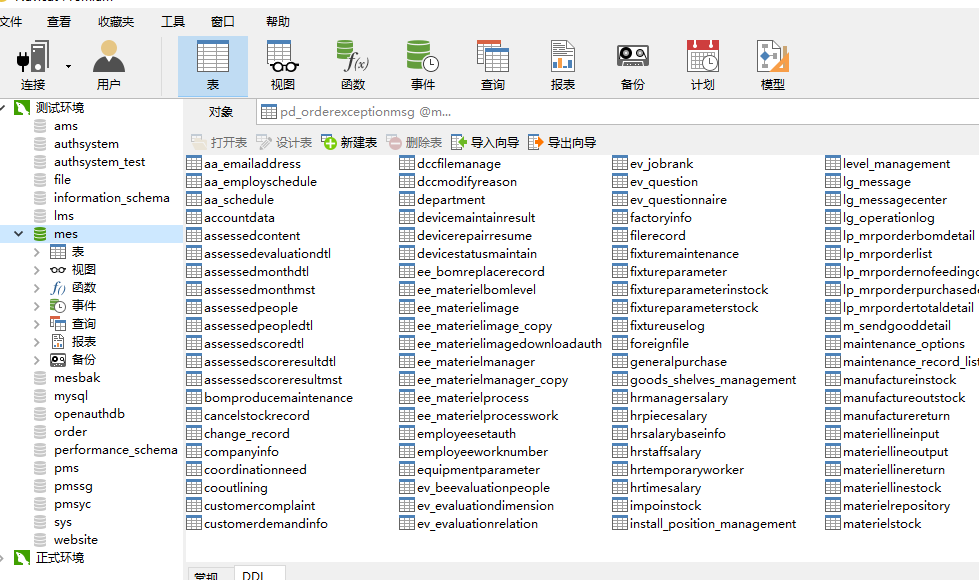The image size is (979, 580).
Task: Select the website database
Action: 76,540
